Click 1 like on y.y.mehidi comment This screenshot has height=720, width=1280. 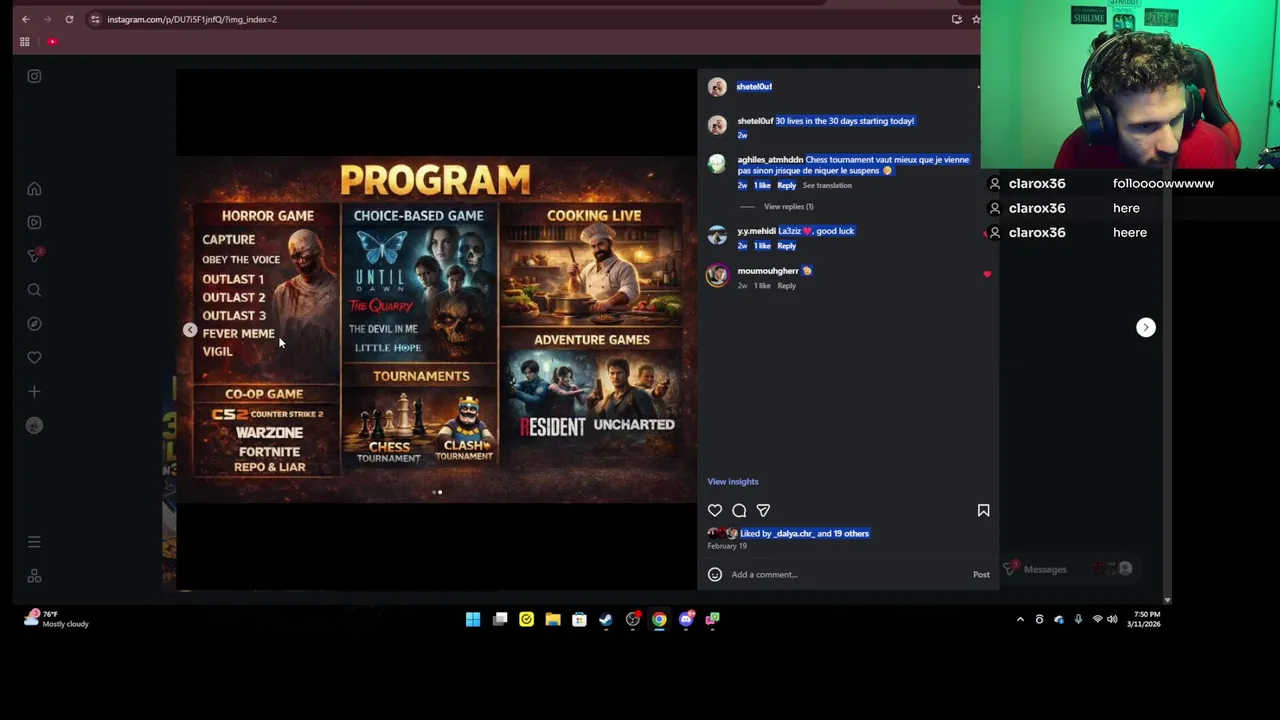pos(762,246)
